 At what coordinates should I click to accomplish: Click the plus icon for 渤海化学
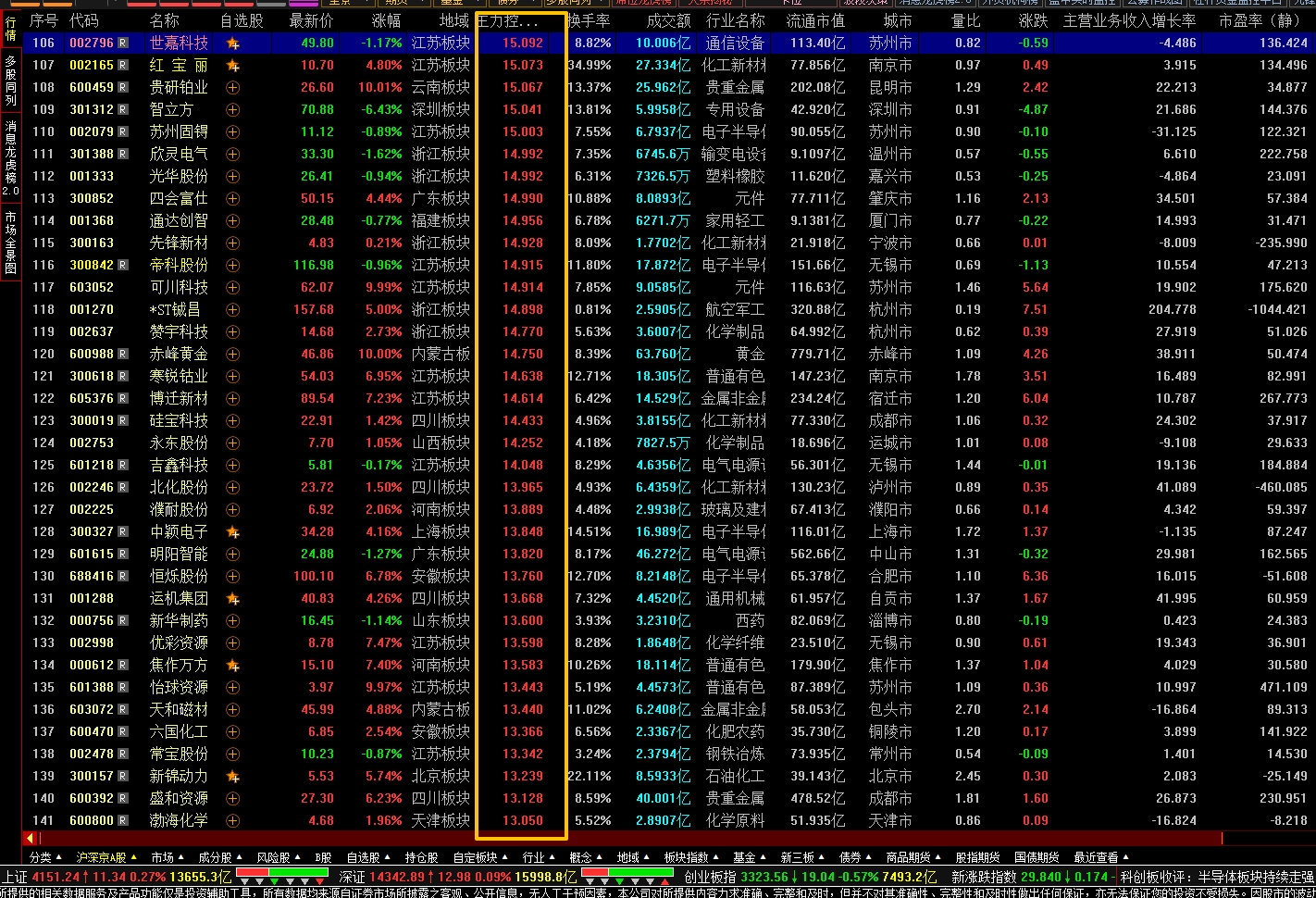click(232, 820)
